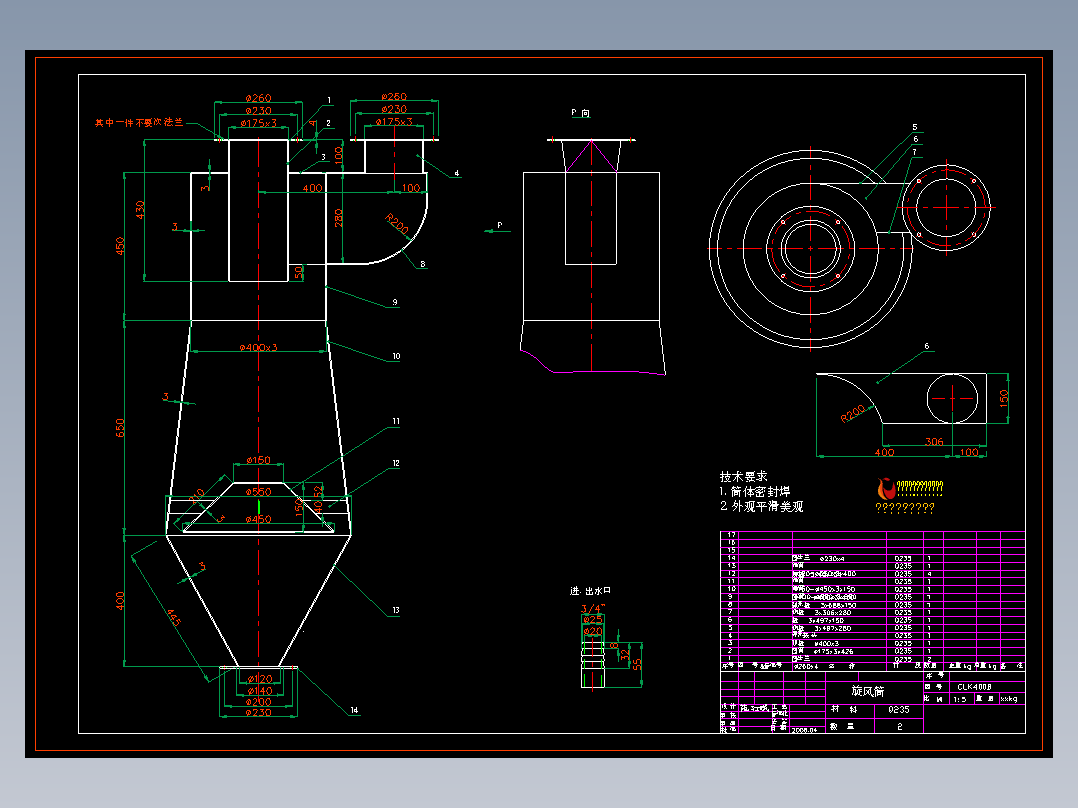Image resolution: width=1078 pixels, height=808 pixels.
Task: Select part callout "13" beside the lower cone
Action: pyautogui.click(x=396, y=610)
